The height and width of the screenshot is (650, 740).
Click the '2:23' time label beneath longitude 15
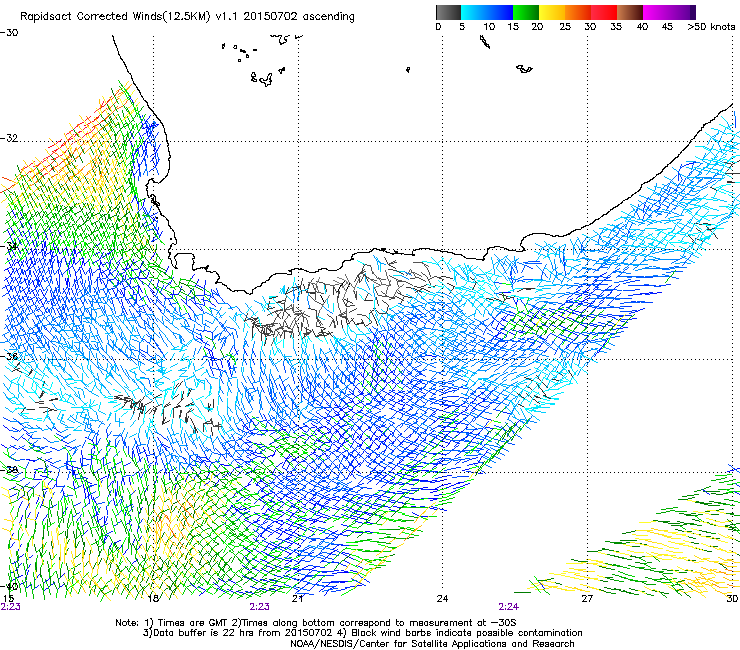click(x=10, y=607)
